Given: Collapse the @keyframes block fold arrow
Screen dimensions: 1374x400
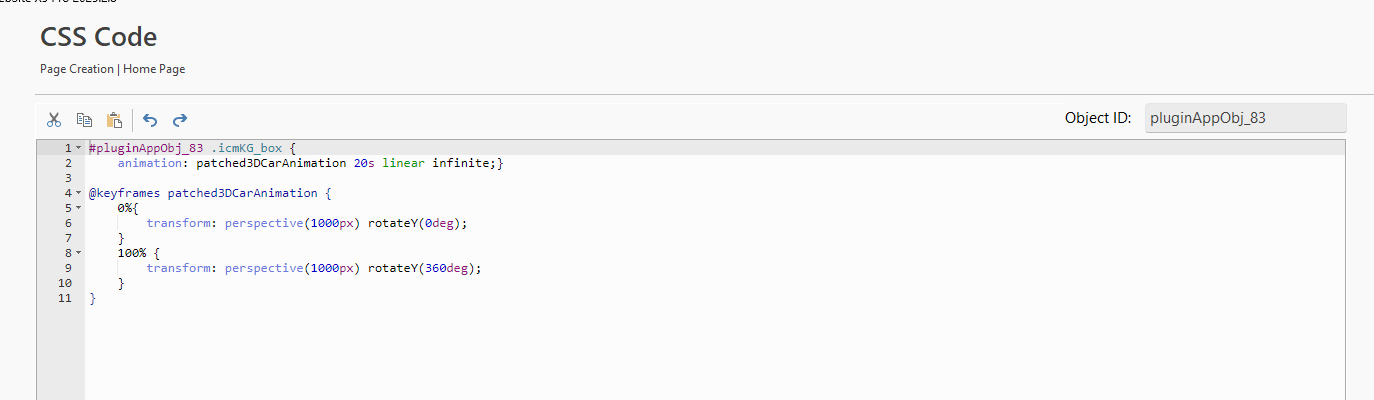Looking at the screenshot, I should 78,193.
